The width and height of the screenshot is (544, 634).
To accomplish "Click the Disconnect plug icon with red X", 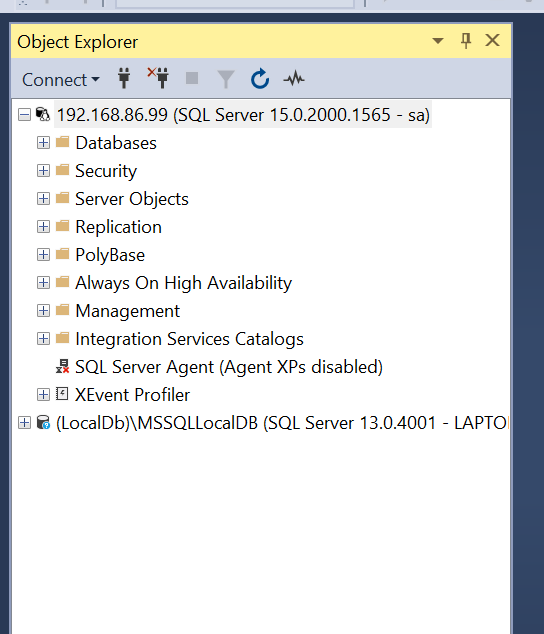I will coord(158,78).
